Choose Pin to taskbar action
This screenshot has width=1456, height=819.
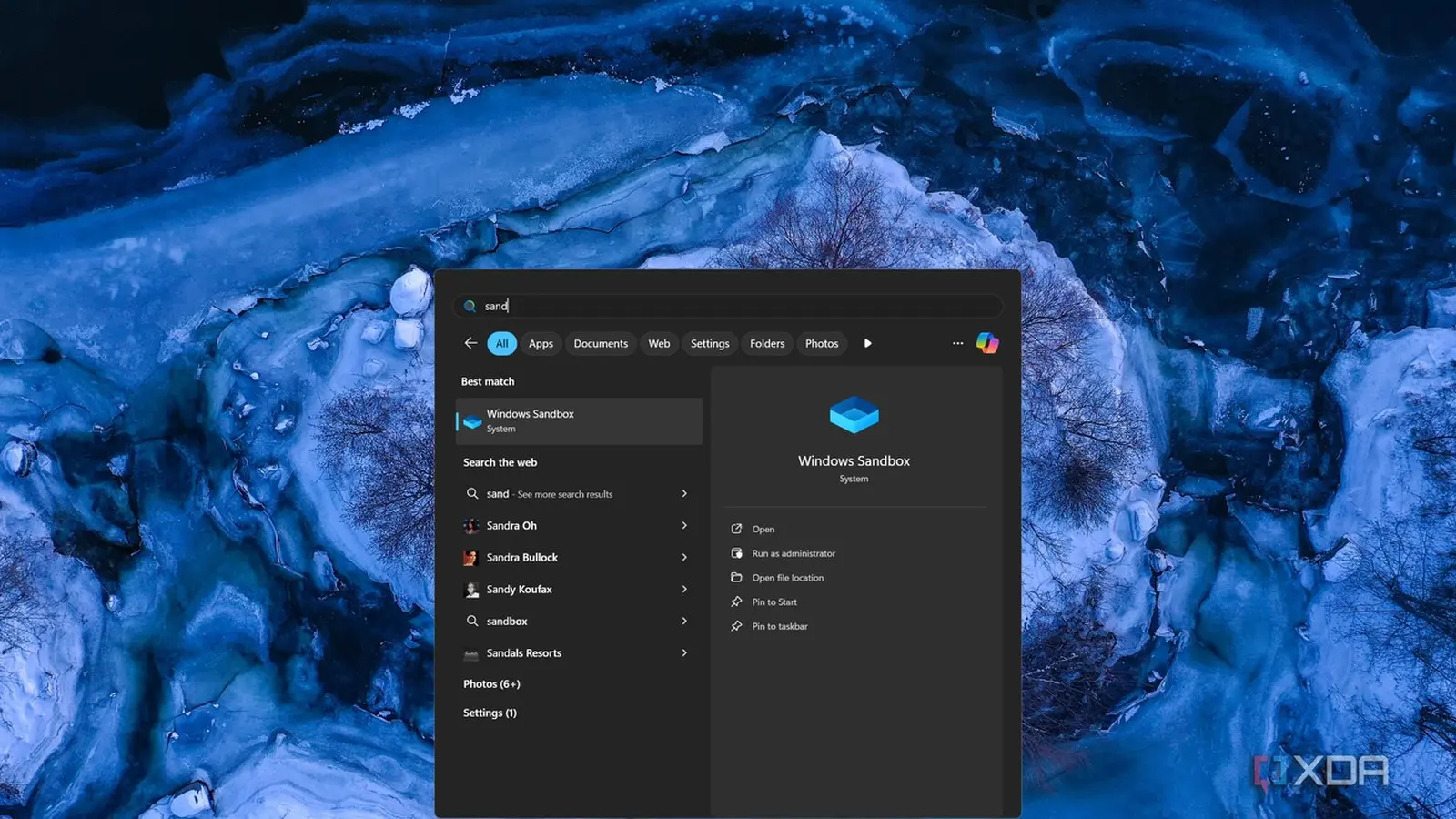click(780, 626)
